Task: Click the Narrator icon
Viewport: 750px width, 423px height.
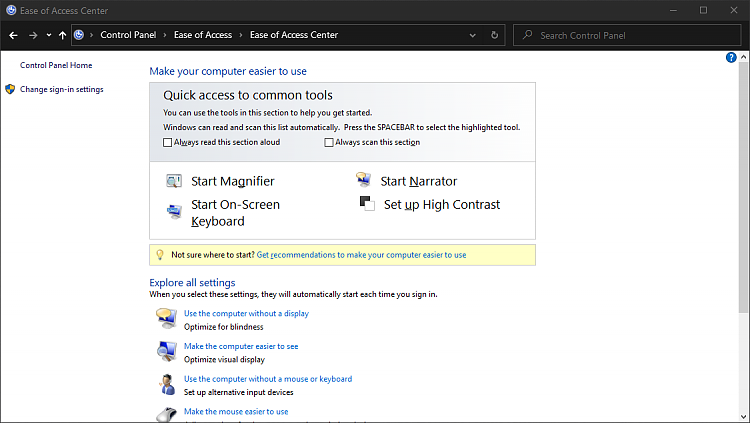Action: point(364,179)
